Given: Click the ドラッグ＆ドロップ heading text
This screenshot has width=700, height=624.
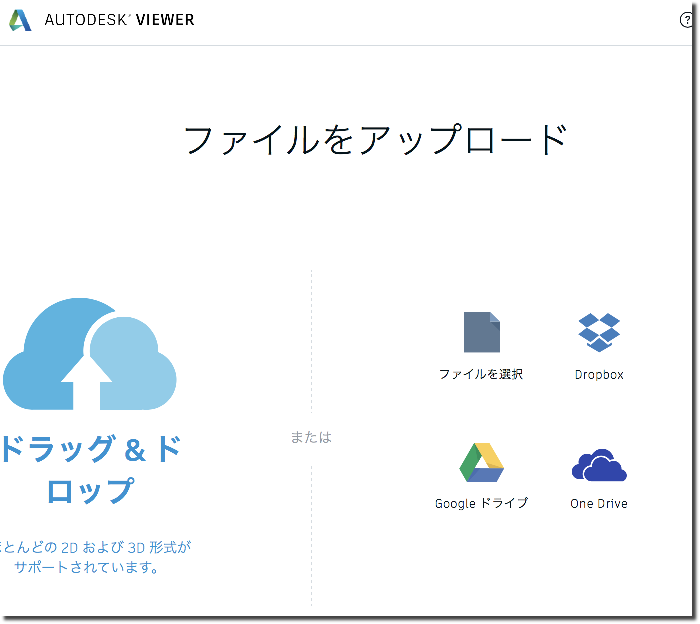Looking at the screenshot, I should tap(91, 469).
